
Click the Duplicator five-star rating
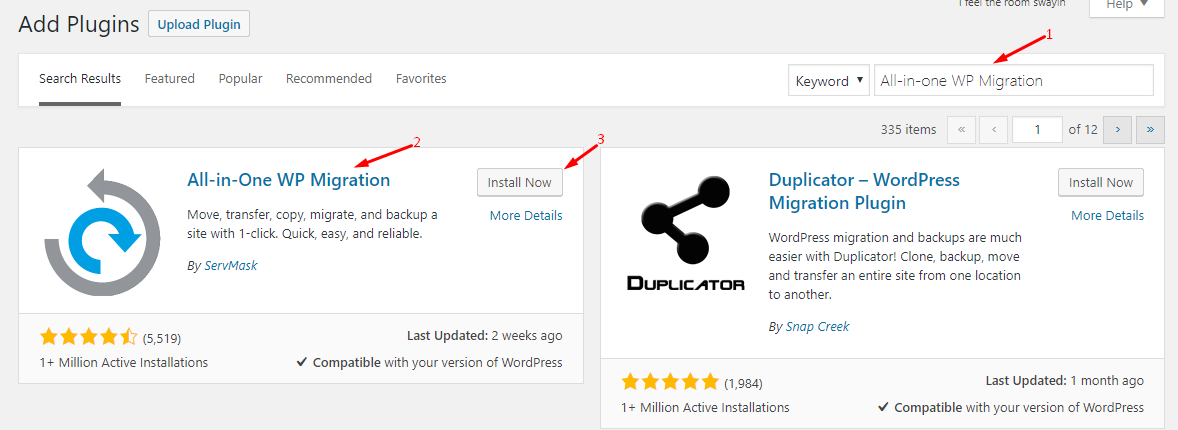[670, 383]
